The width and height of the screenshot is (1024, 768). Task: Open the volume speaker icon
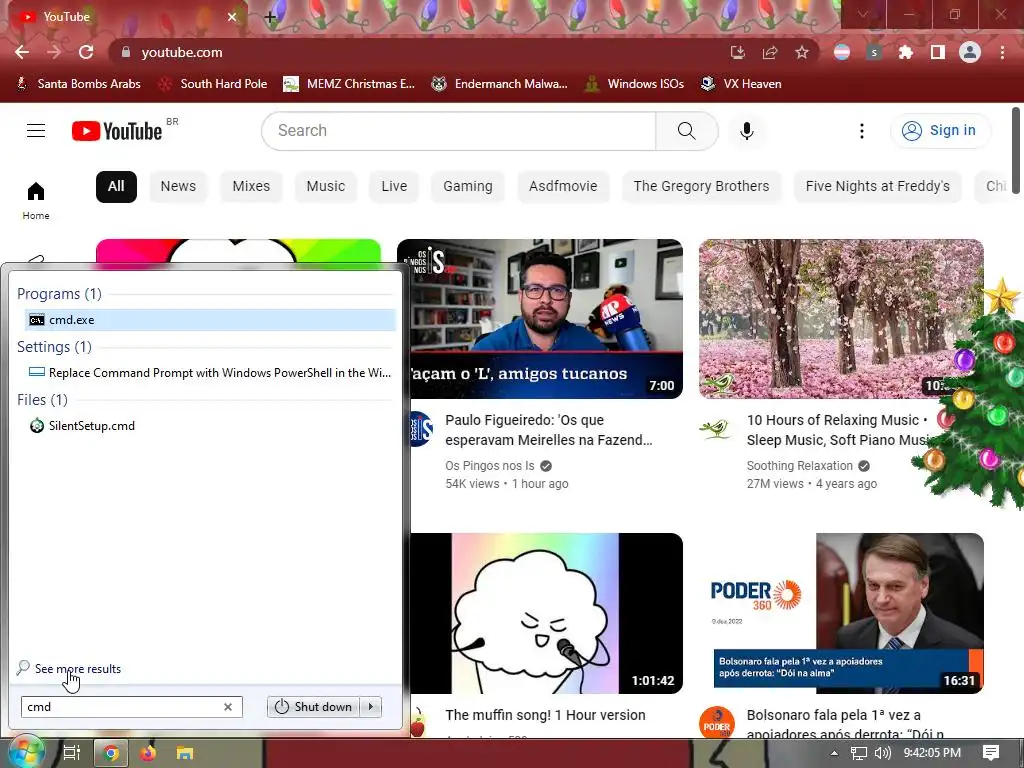(883, 753)
